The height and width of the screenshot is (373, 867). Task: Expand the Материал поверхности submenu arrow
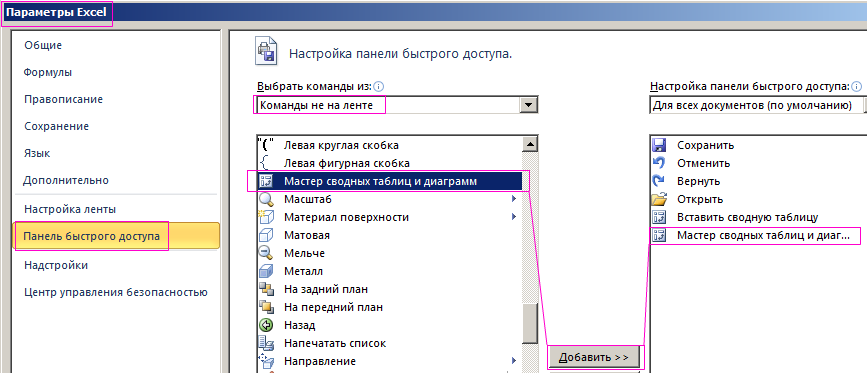[x=514, y=217]
